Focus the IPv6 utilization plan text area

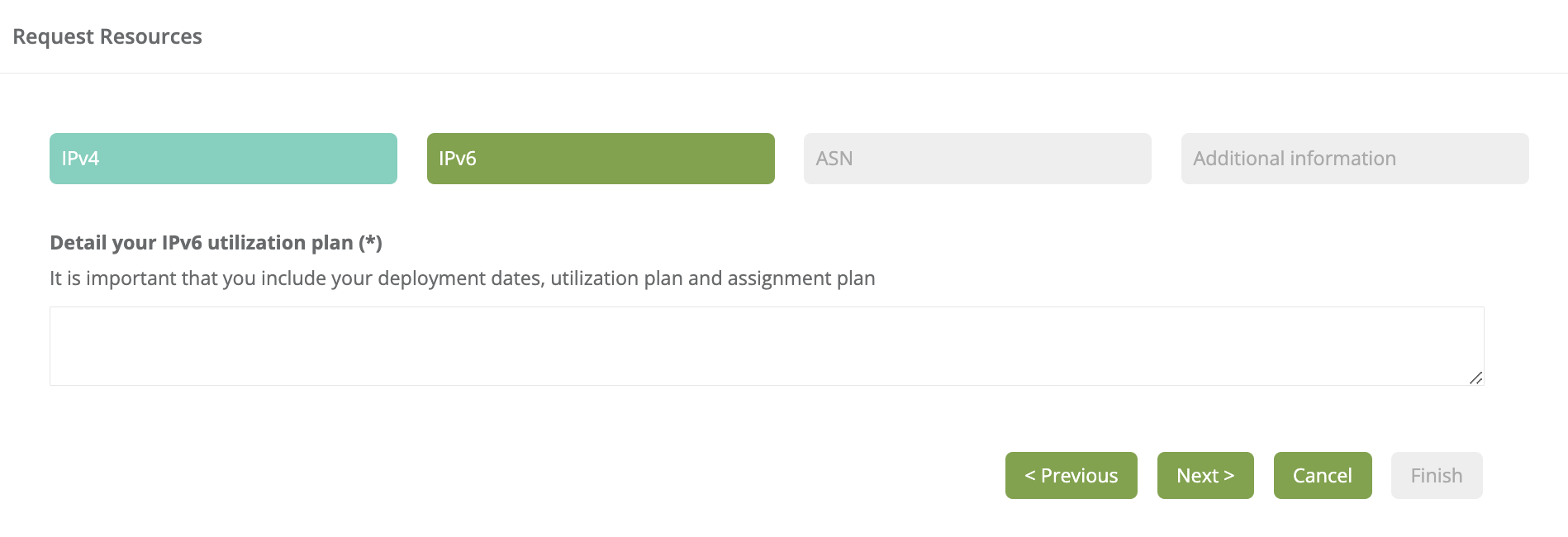coord(767,345)
